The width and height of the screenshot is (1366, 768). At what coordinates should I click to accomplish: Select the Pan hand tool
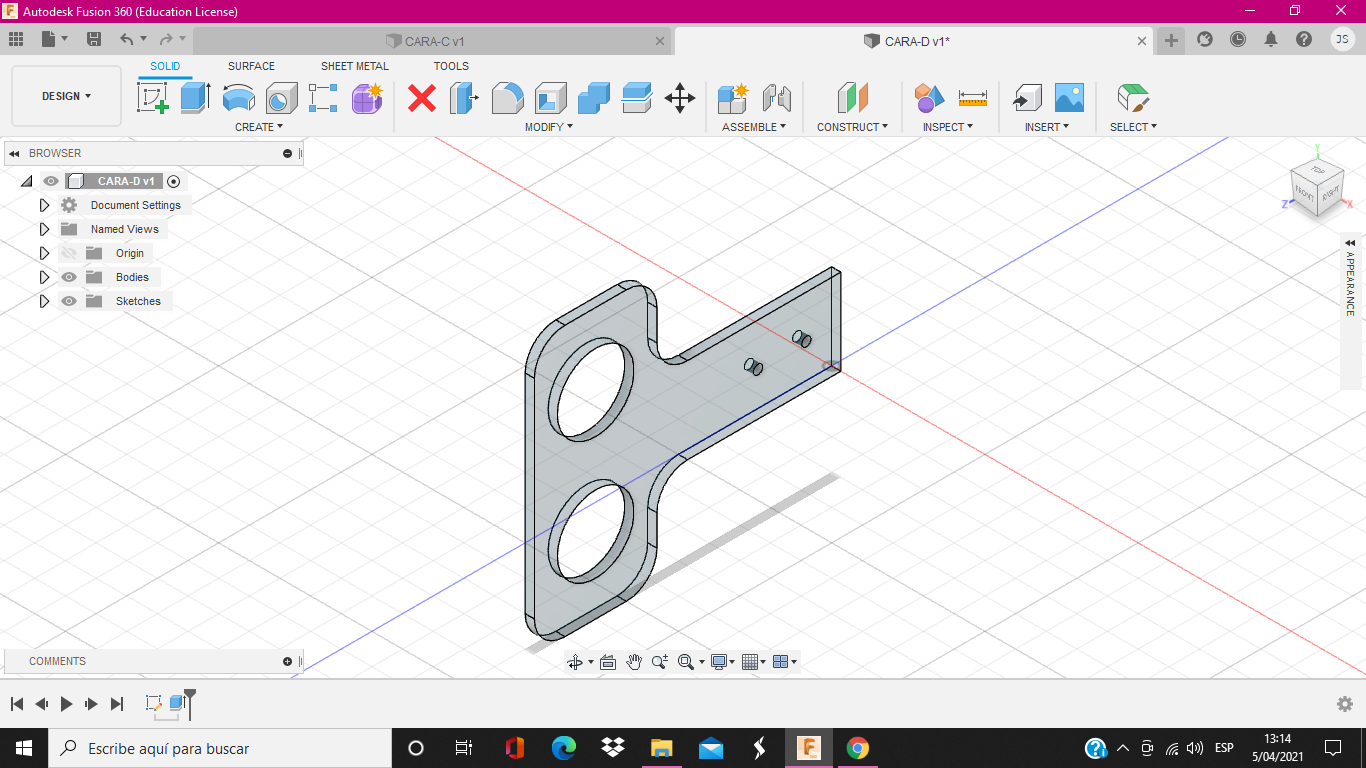coord(634,662)
